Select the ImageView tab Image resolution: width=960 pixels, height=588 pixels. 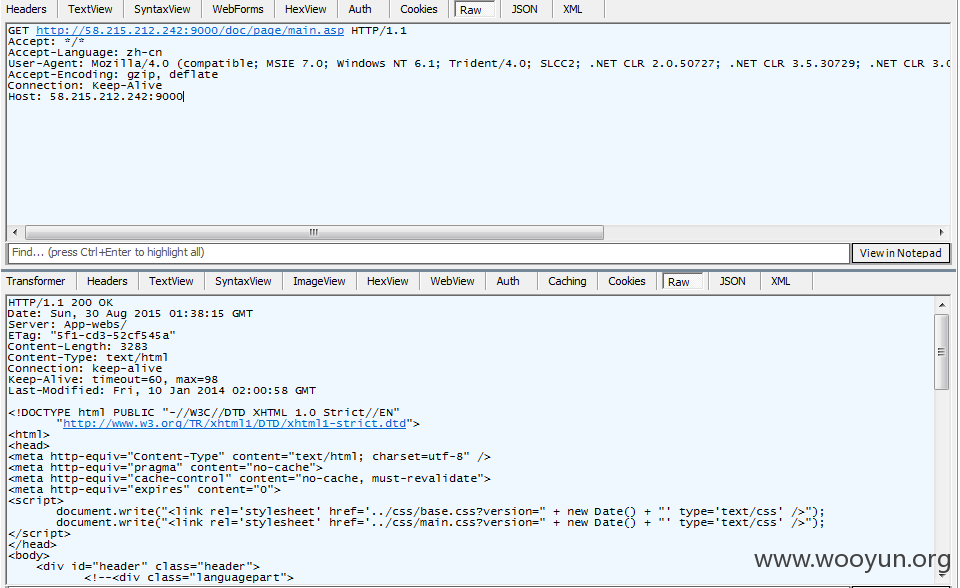click(319, 281)
